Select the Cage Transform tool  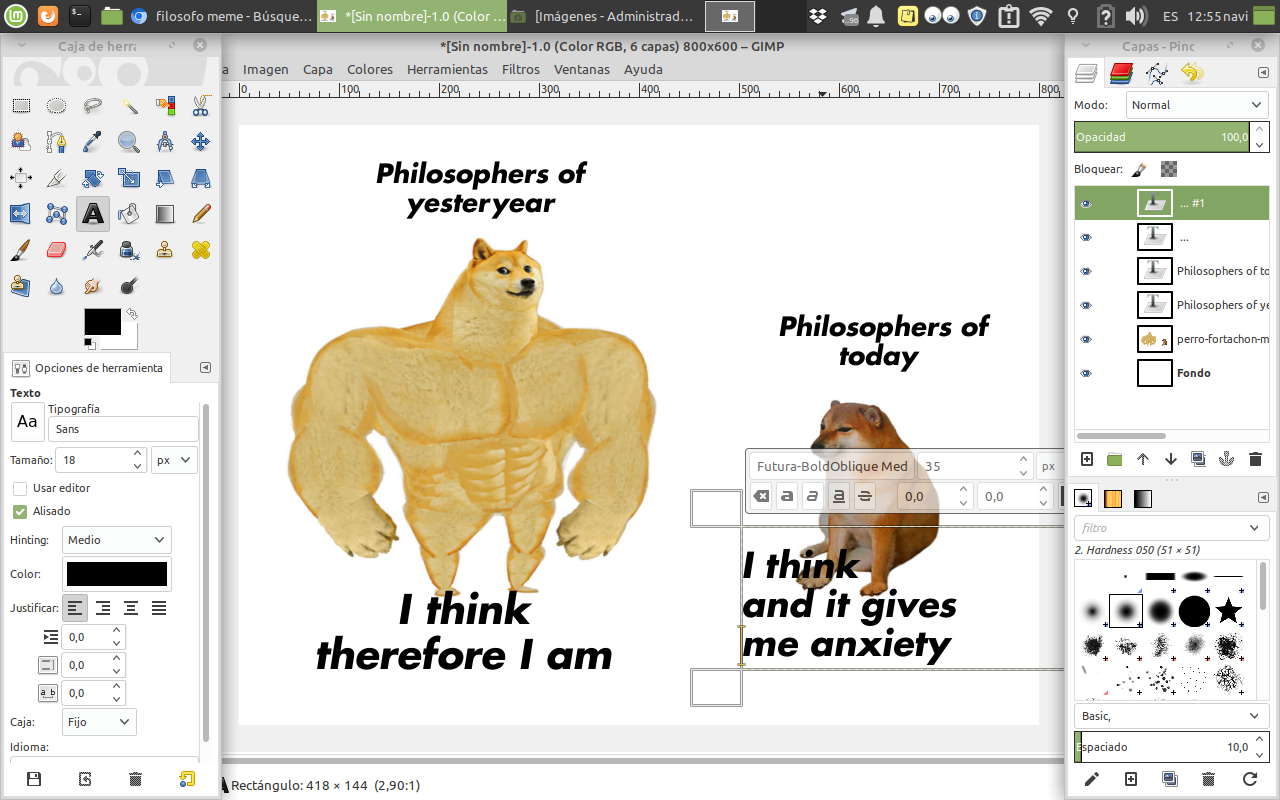click(57, 213)
